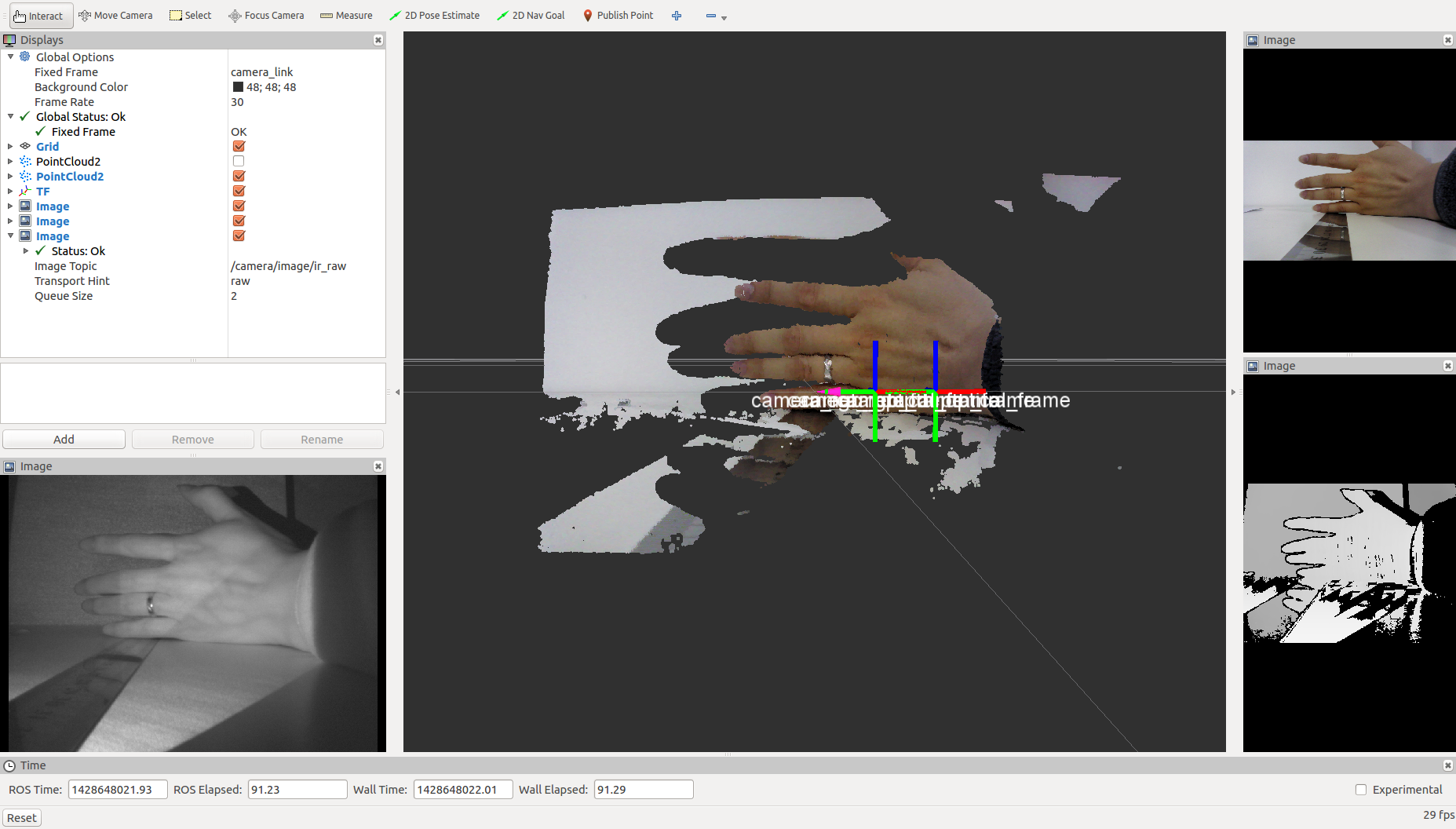Open the toolbar minus dropdown arrow

click(724, 17)
